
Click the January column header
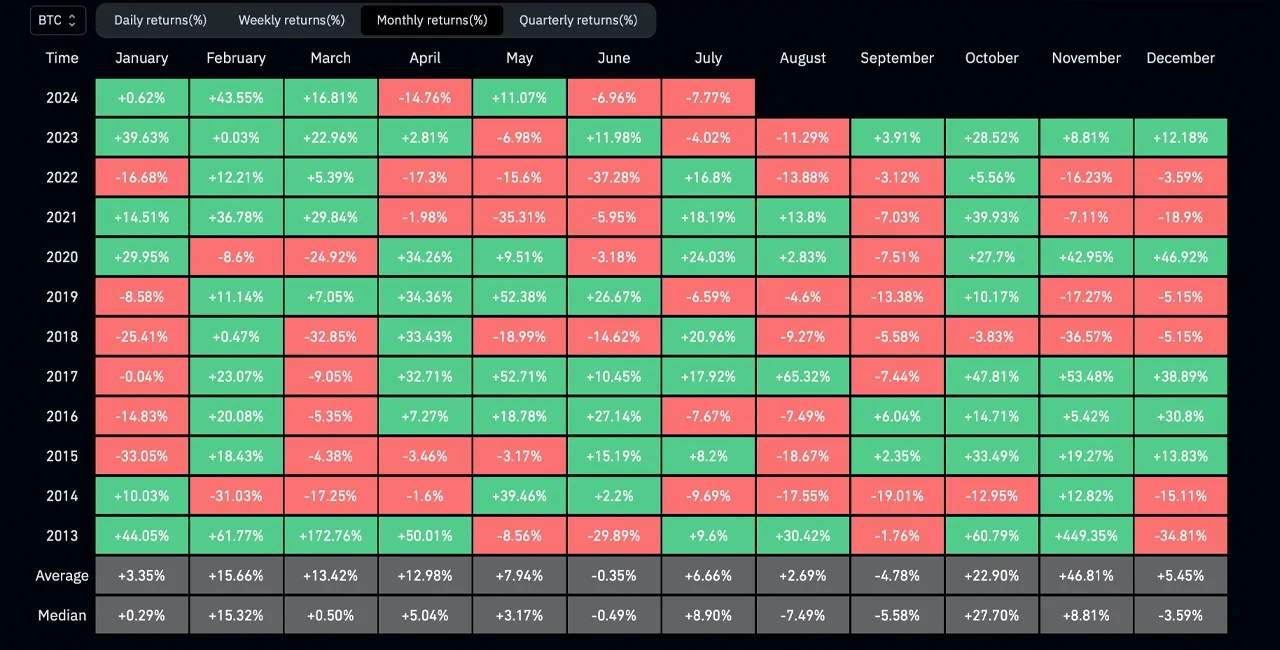point(142,58)
